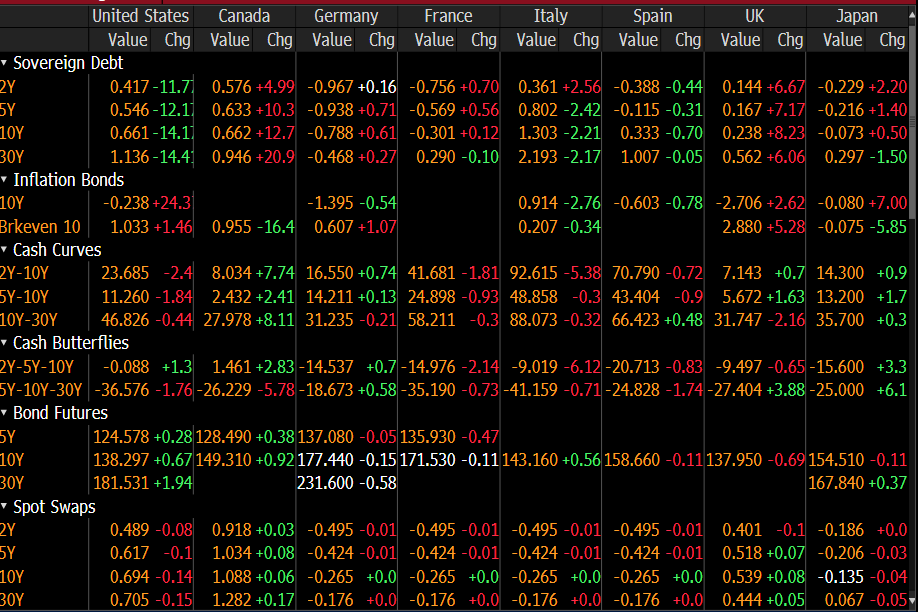Select the Canada column header

coord(244,16)
